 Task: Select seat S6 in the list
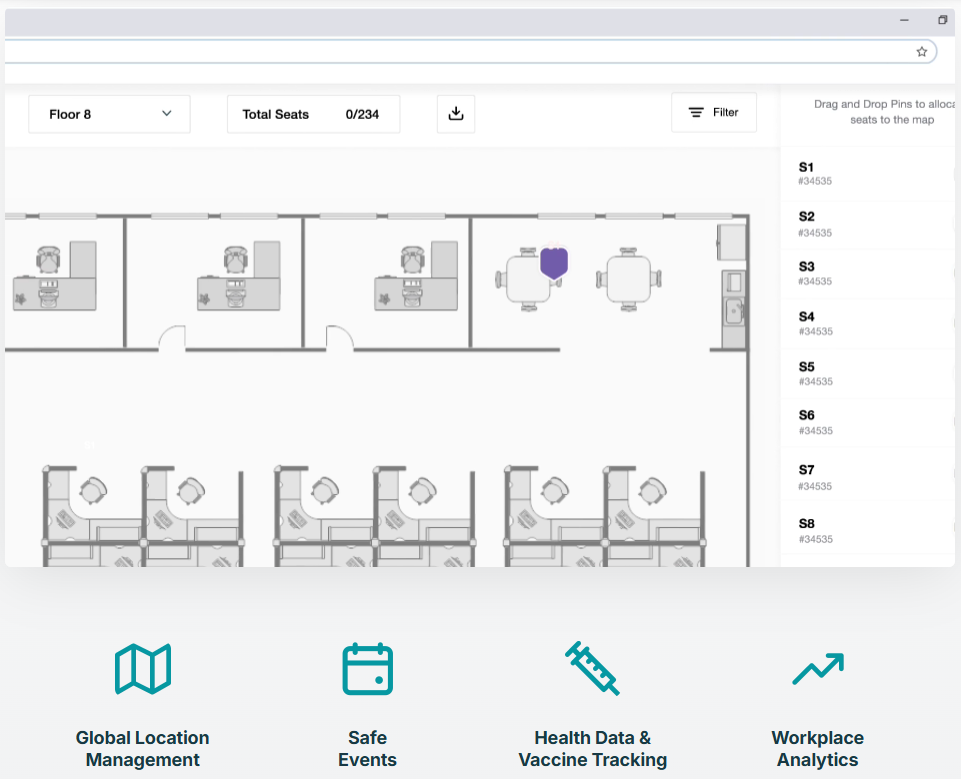867,423
